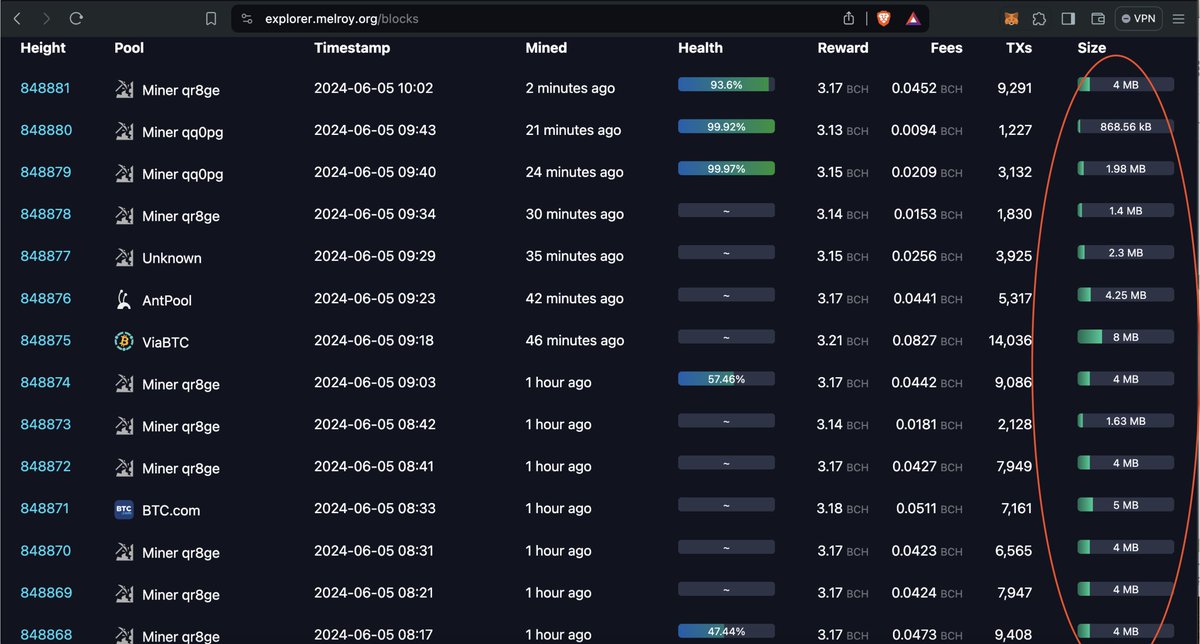Click the Reward column header
This screenshot has width=1200, height=644.
click(843, 48)
